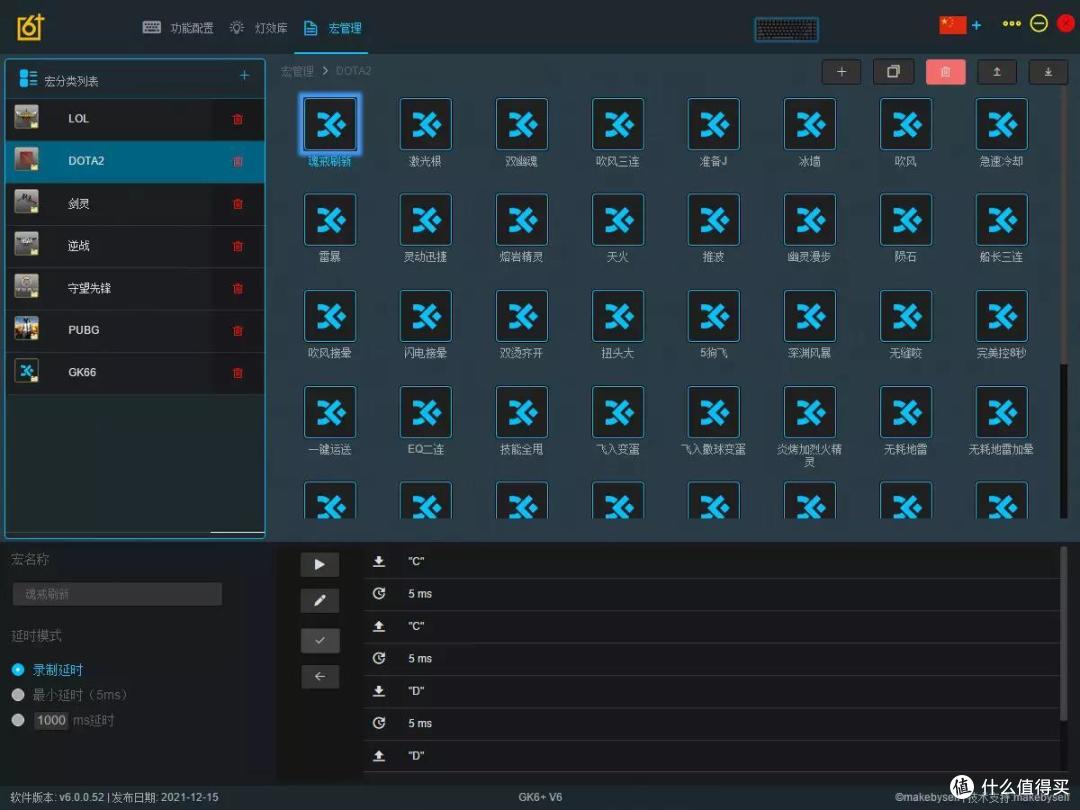Select the 吹风三连 macro icon

[618, 124]
